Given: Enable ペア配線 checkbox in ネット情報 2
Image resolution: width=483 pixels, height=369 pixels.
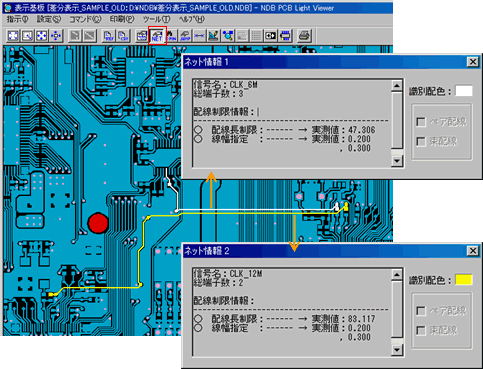Looking at the screenshot, I should tap(421, 311).
